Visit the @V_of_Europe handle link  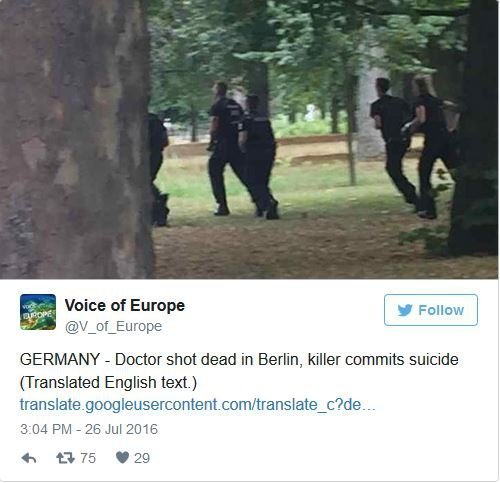[113, 327]
